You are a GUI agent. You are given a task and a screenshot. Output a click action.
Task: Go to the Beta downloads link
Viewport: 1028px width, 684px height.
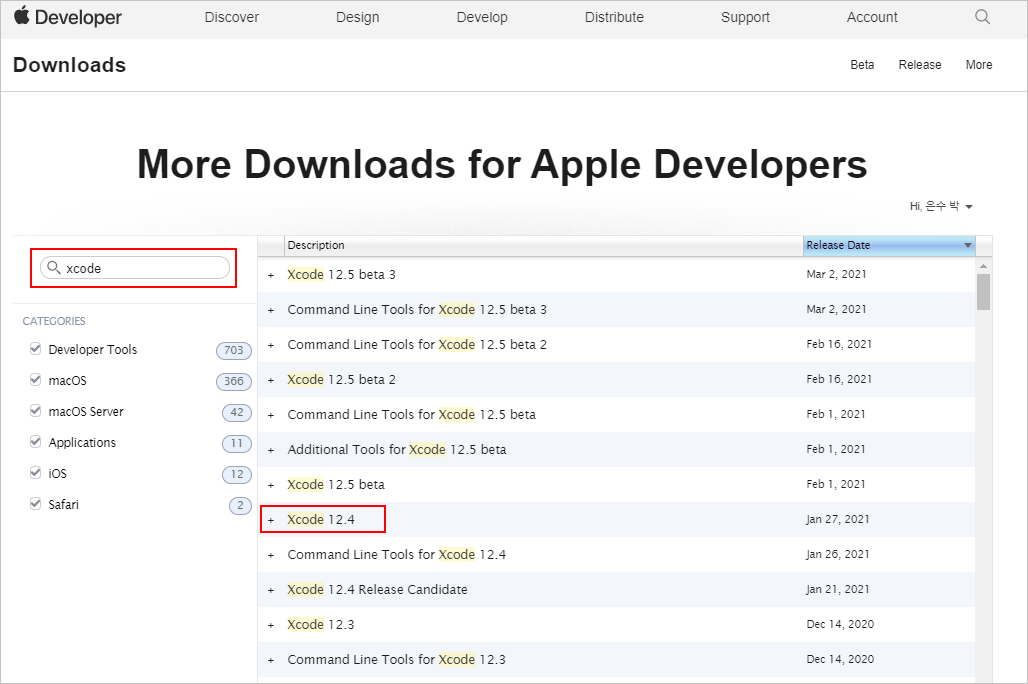(x=862, y=64)
